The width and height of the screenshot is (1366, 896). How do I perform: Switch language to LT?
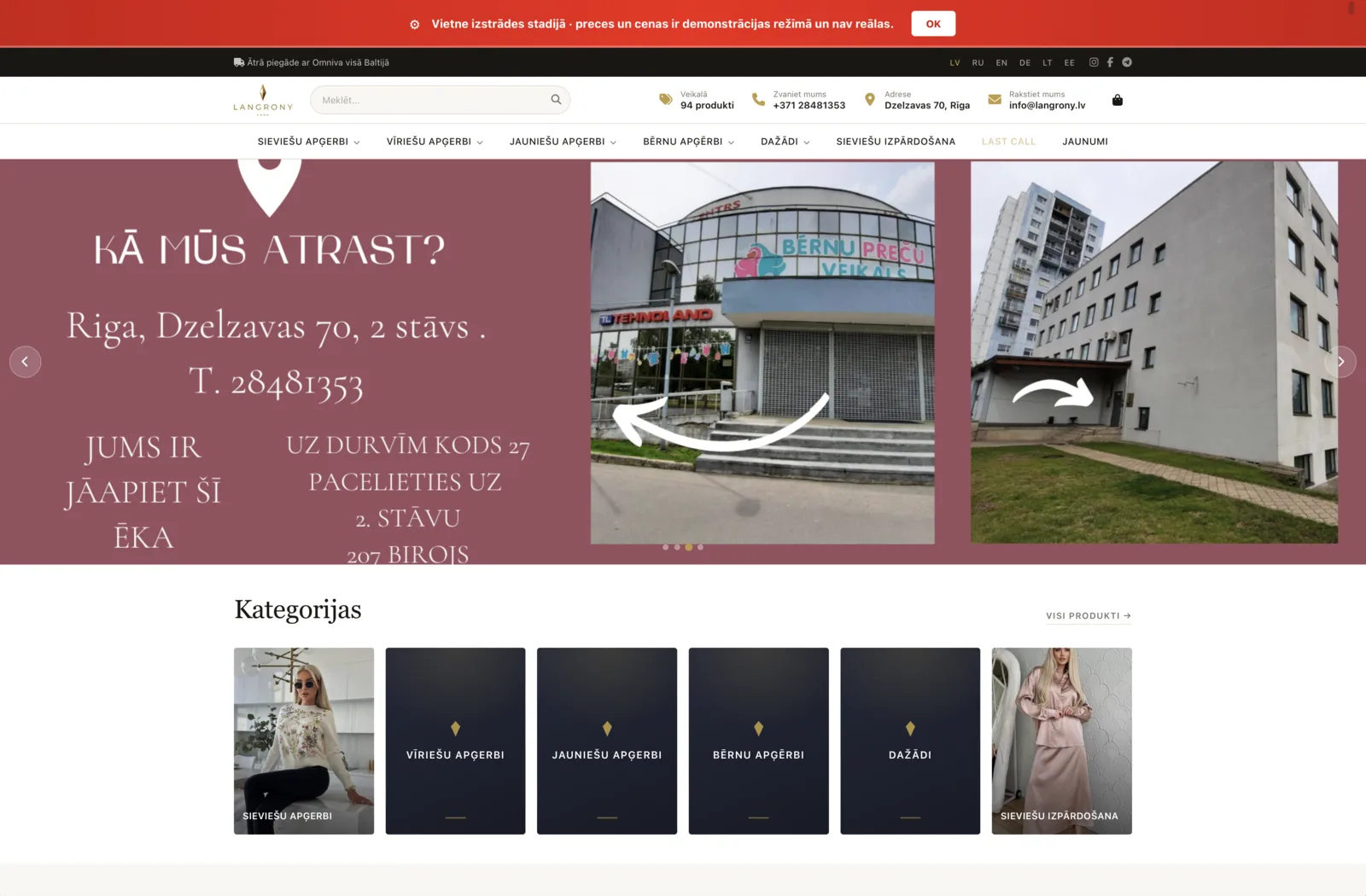[1048, 63]
